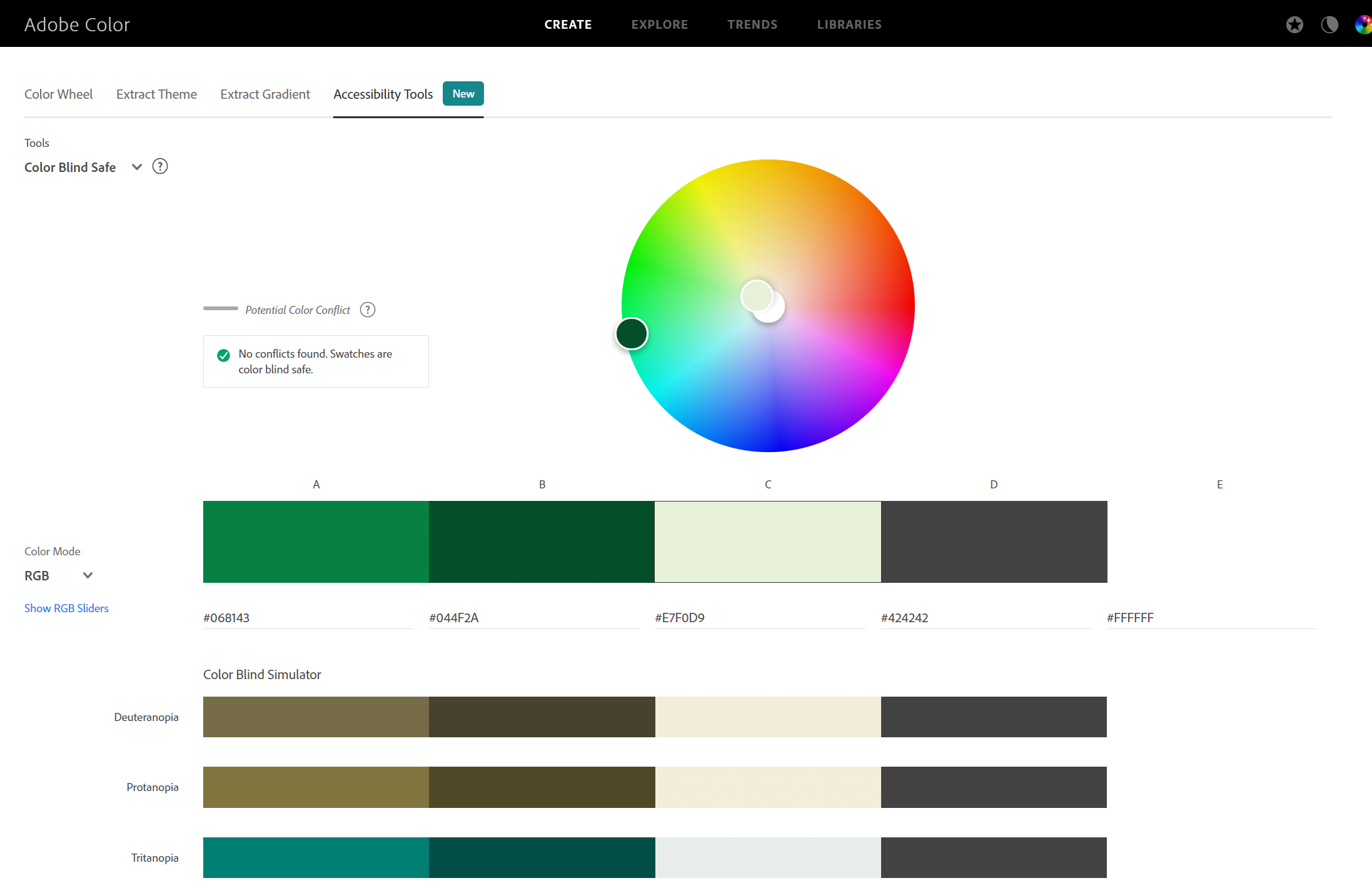Viewport: 1372px width, 893px height.
Task: Open the EXPLORE menu
Action: 659,24
